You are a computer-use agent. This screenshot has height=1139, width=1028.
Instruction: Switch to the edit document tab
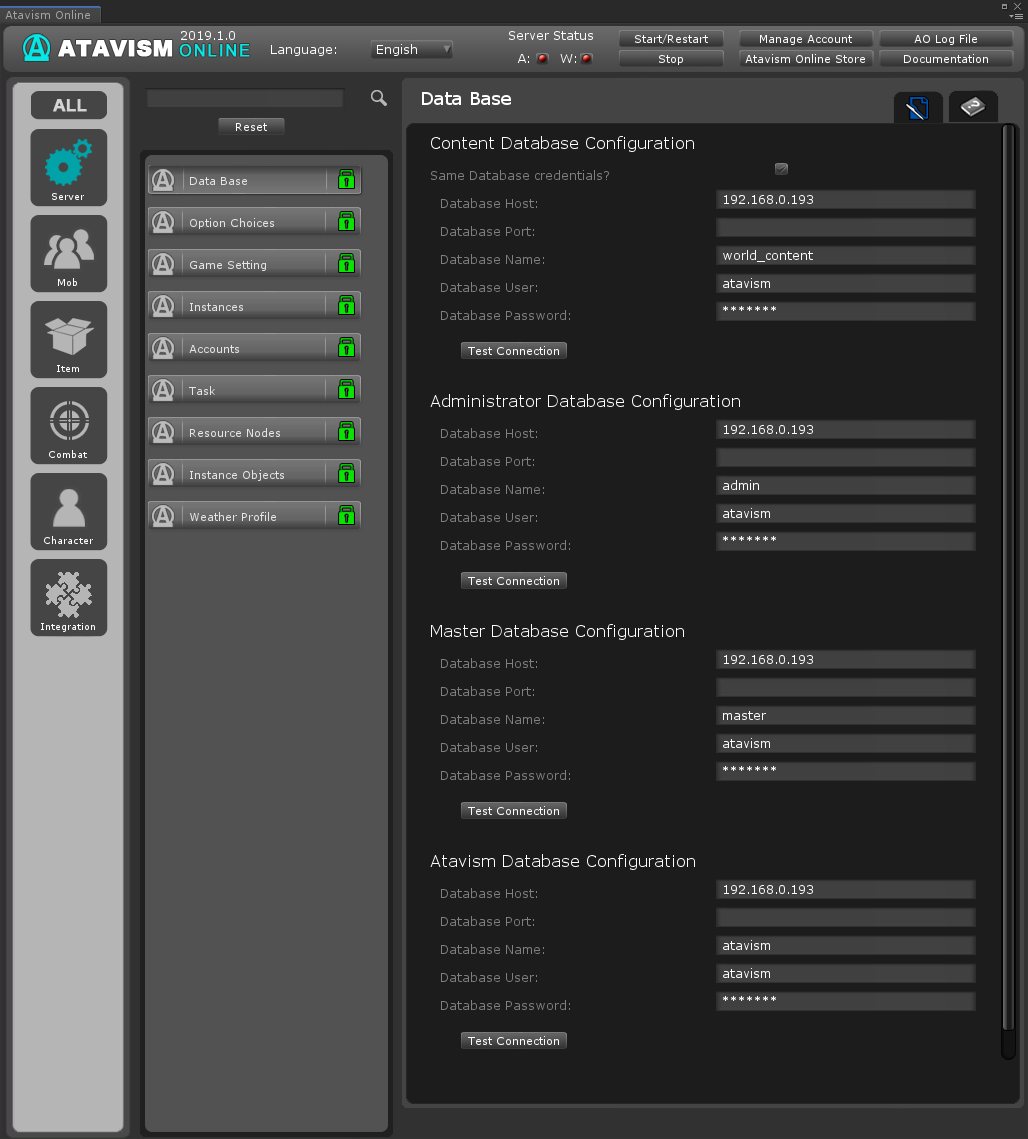tap(917, 107)
